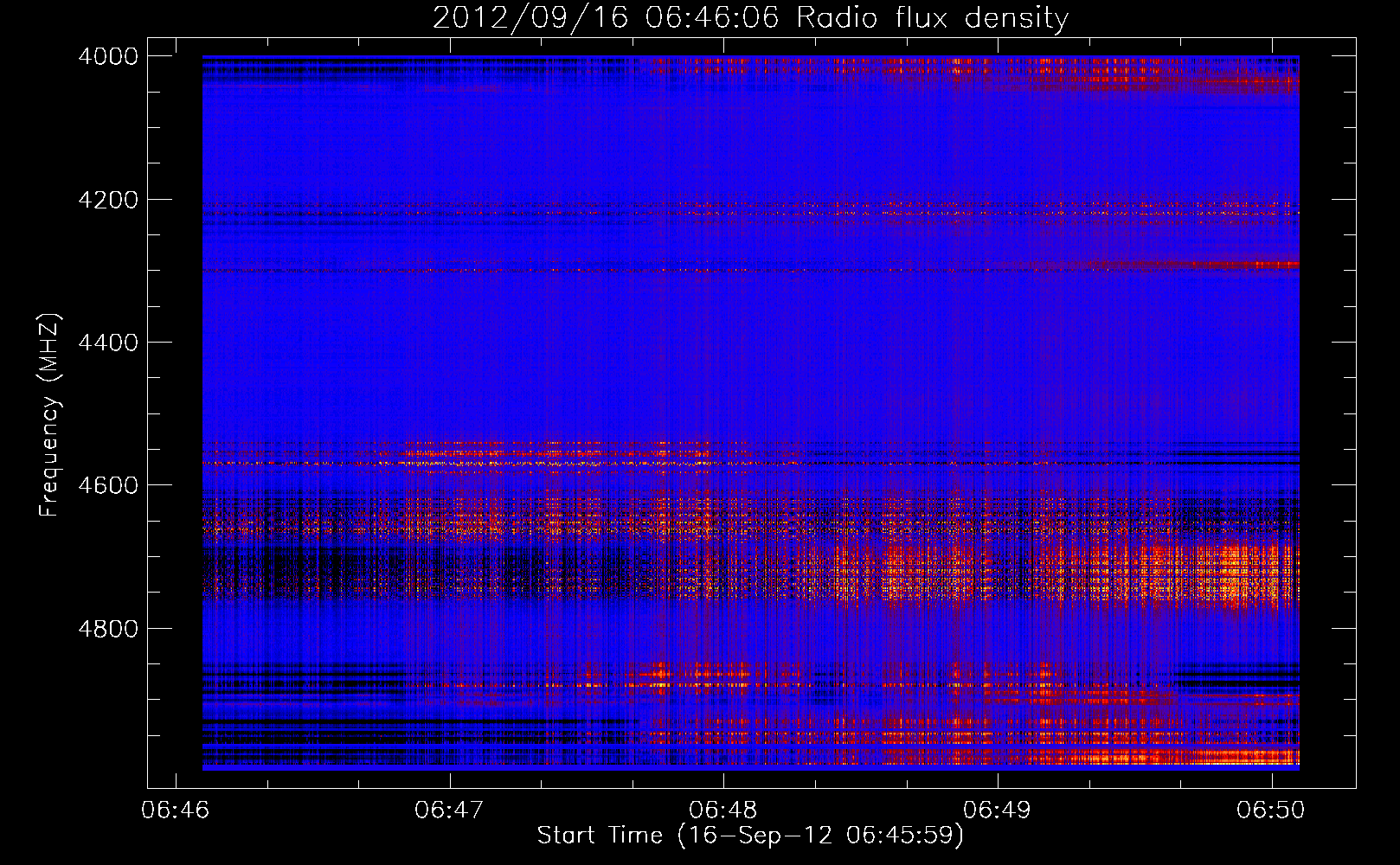Click the "Frequency (MHZ)" axis label
This screenshot has height=865, width=1400.
click(x=50, y=415)
